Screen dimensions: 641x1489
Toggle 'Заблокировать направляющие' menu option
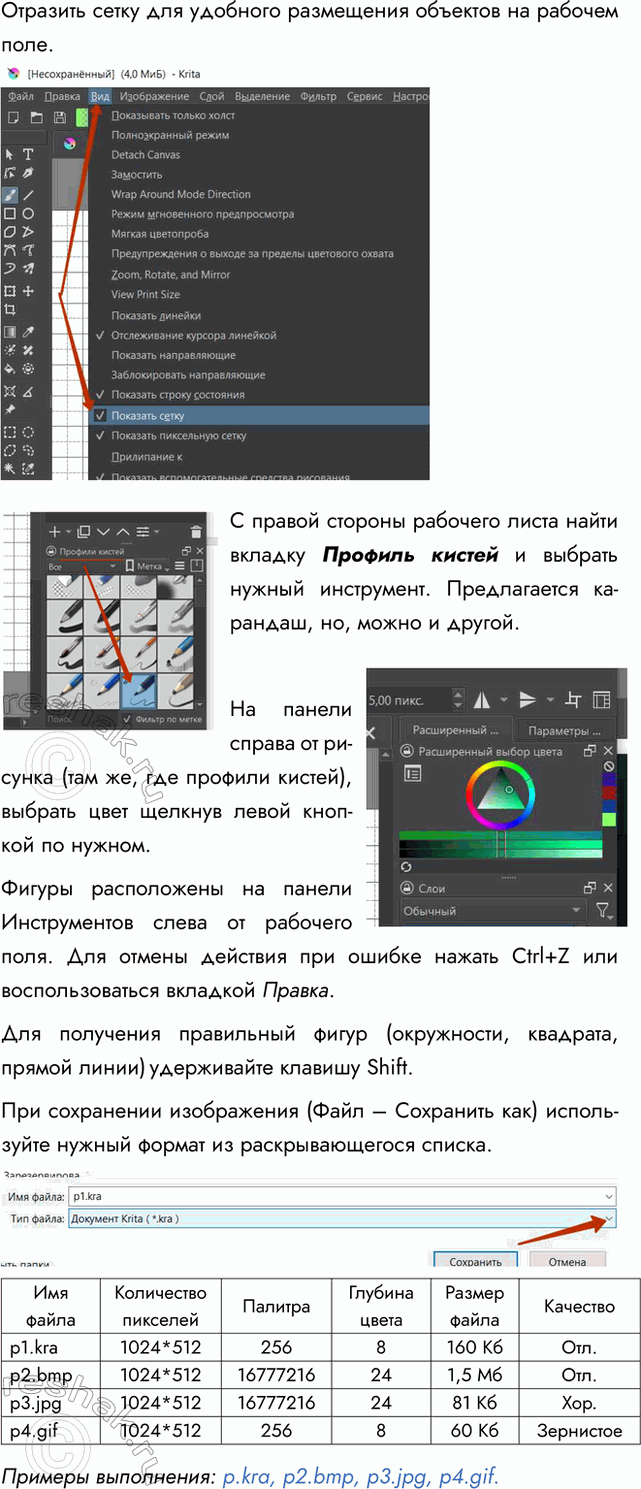point(259,375)
